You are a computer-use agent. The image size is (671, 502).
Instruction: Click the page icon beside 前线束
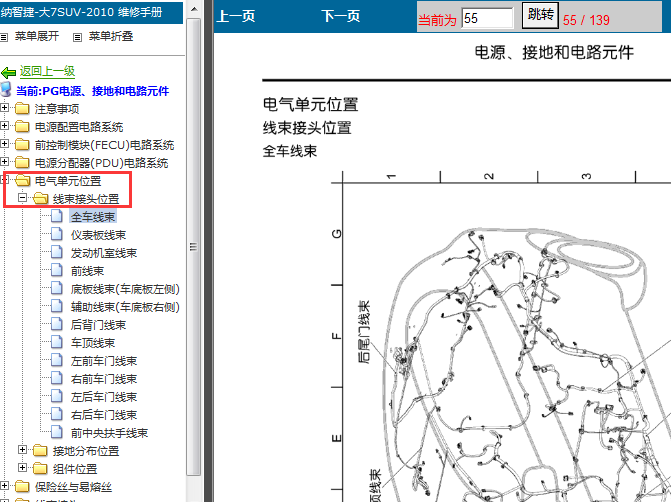point(57,270)
